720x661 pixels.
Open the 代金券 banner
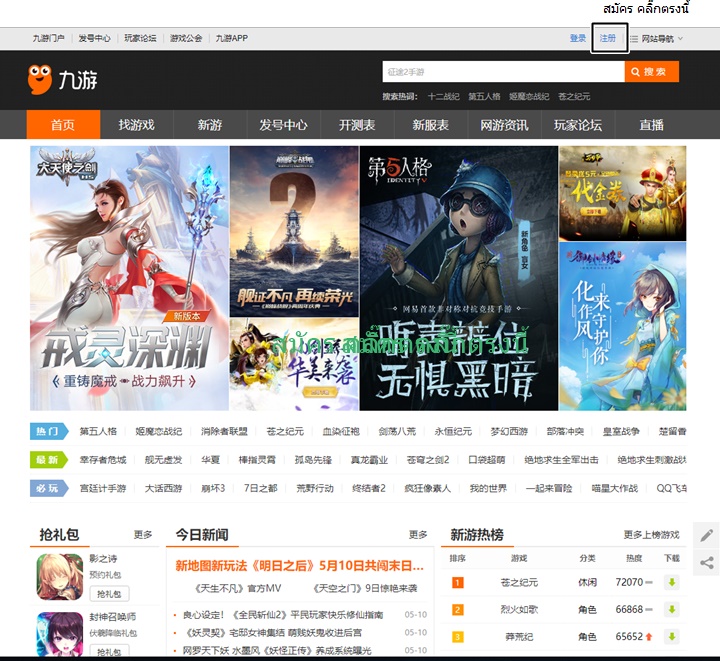coord(623,193)
